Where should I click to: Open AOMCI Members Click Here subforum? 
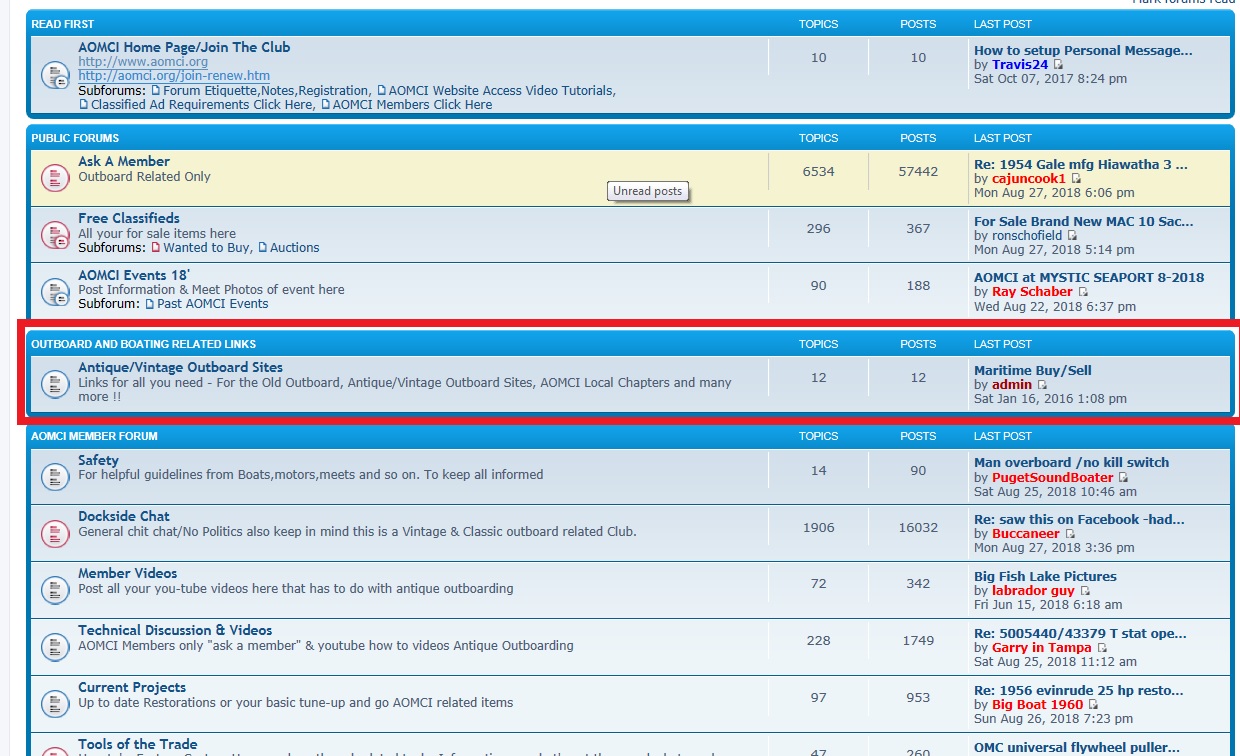pyautogui.click(x=412, y=104)
